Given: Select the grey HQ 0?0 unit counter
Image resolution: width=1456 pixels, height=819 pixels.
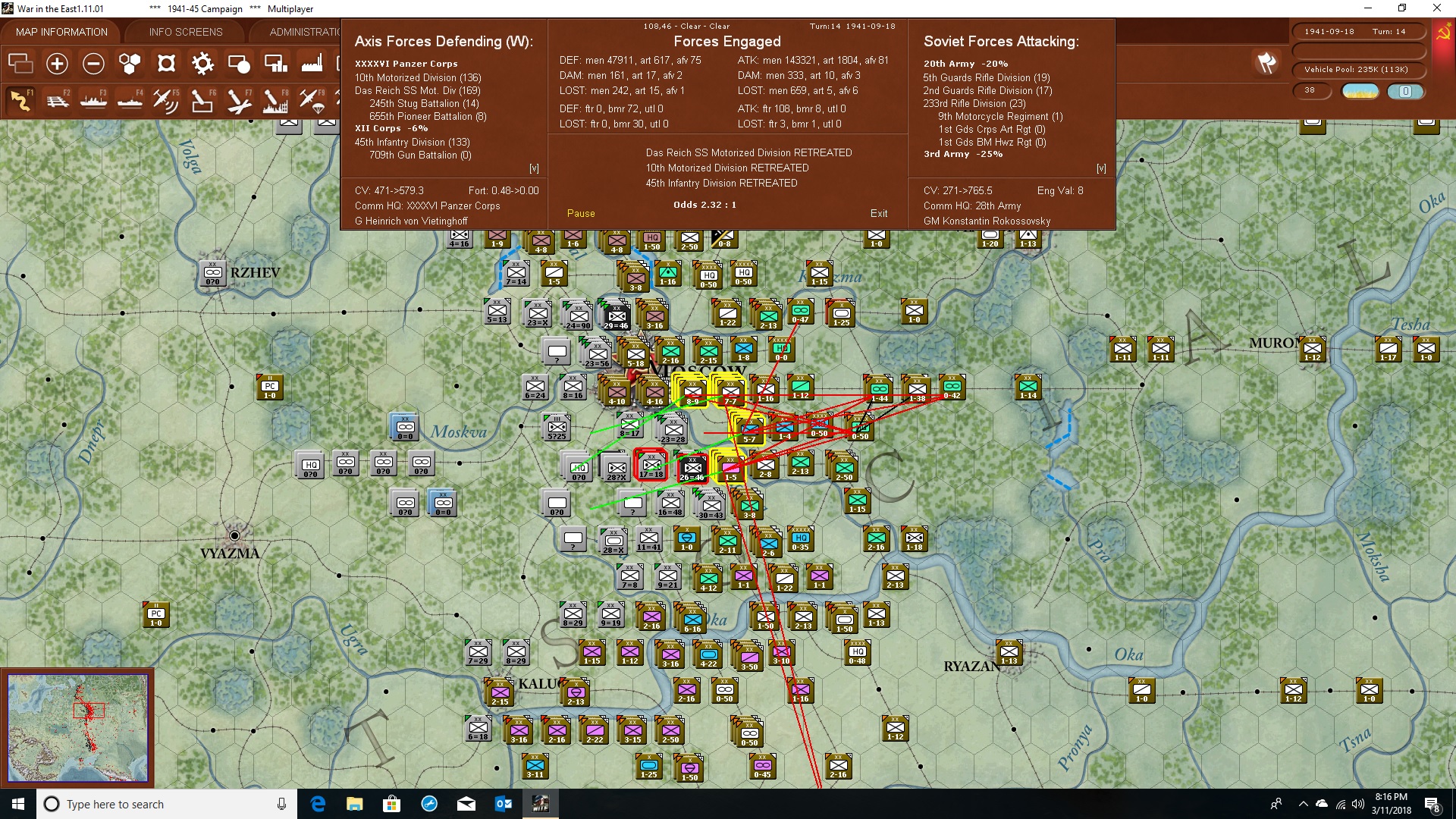Looking at the screenshot, I should [x=310, y=464].
